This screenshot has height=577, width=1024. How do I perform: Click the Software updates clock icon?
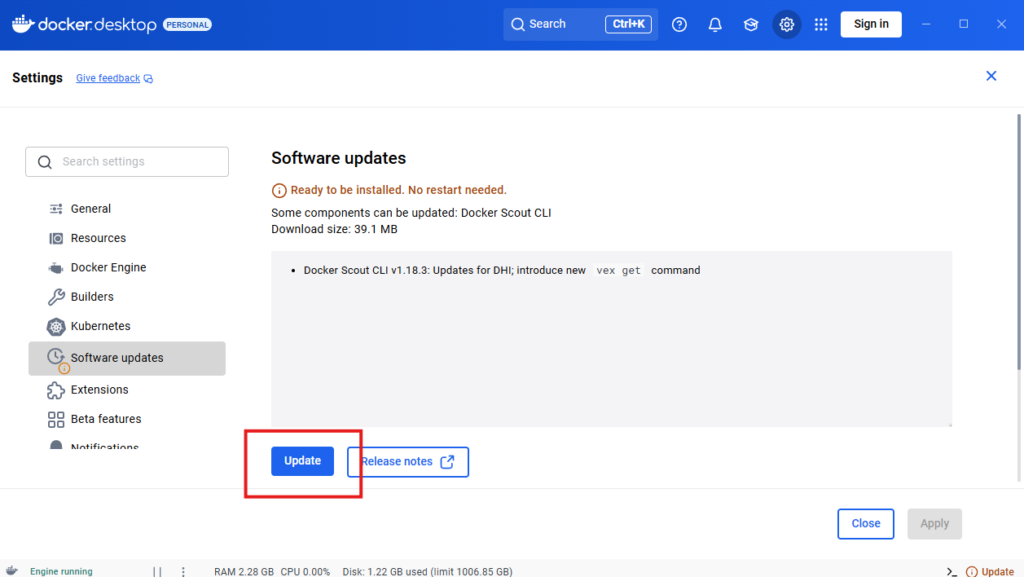coord(56,356)
